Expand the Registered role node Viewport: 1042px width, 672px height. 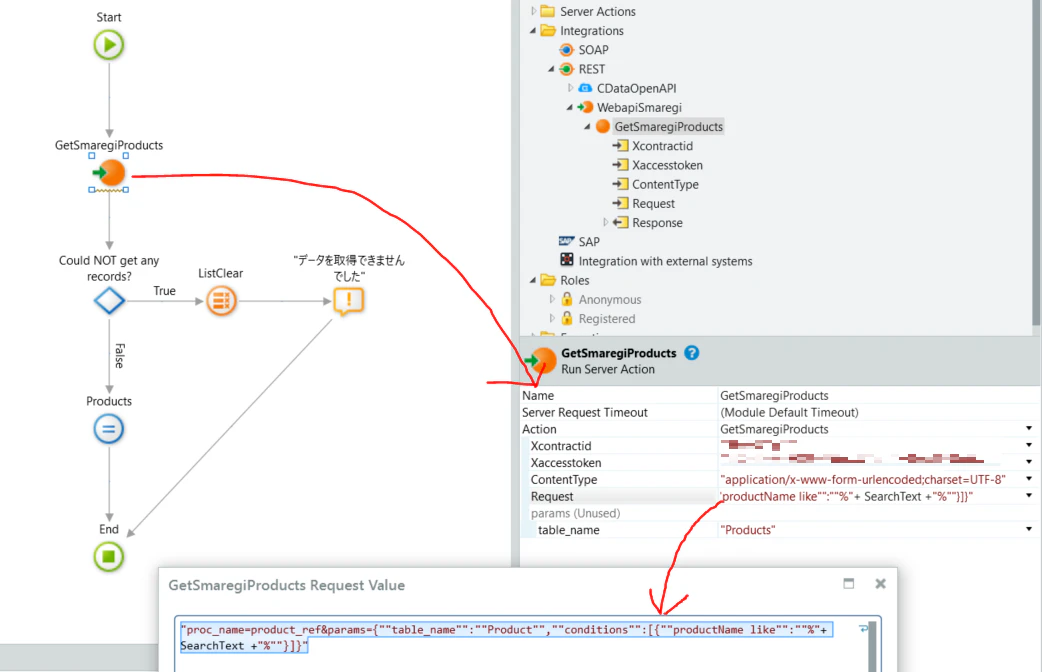(x=552, y=318)
